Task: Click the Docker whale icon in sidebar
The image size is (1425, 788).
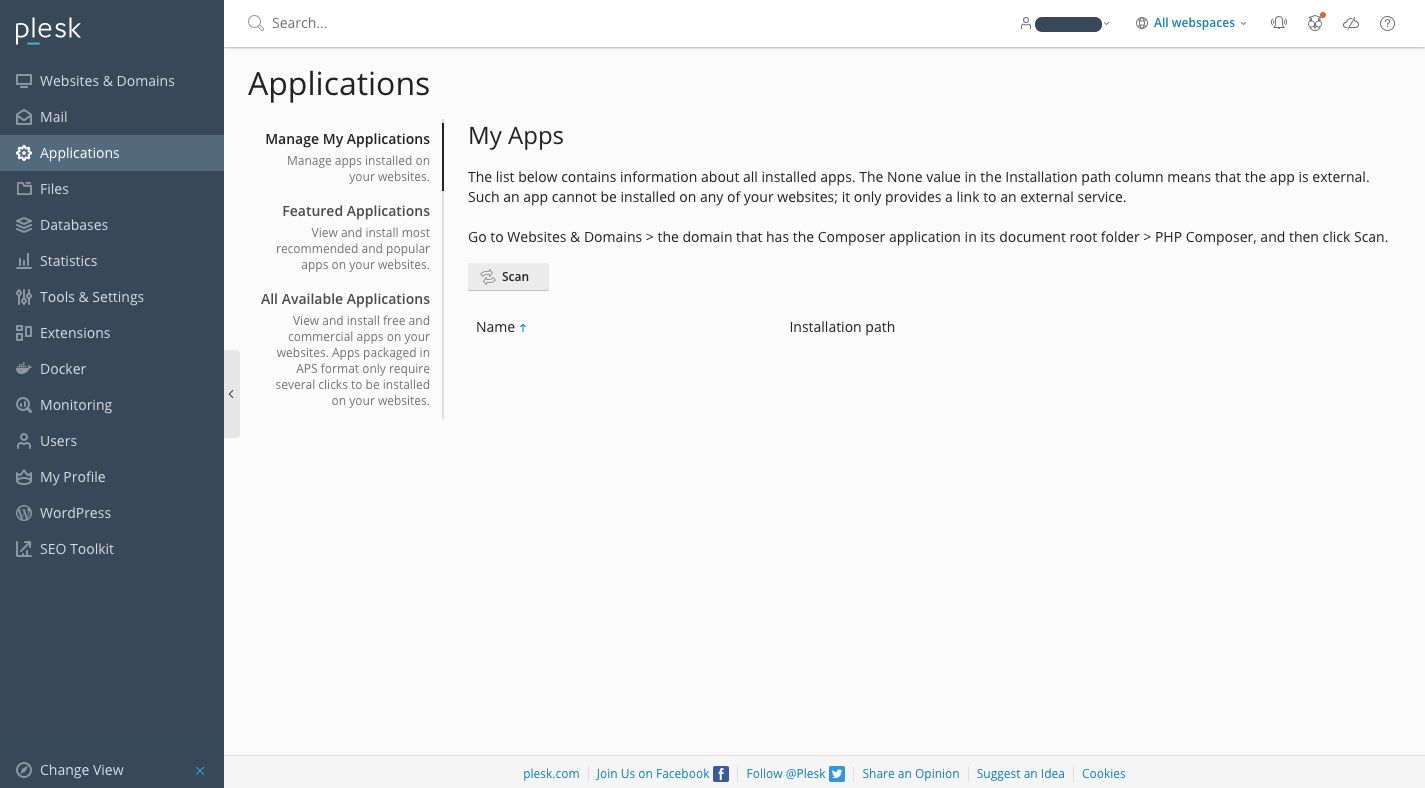Action: (x=24, y=369)
